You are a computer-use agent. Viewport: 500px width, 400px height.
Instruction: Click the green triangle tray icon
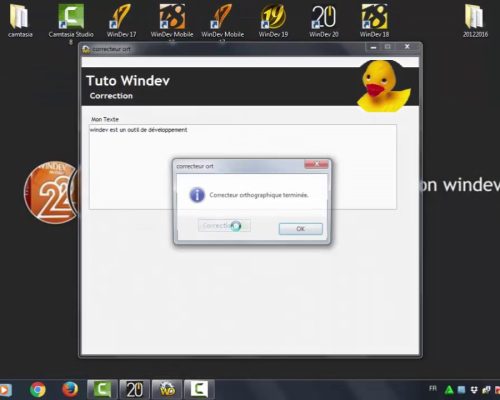click(449, 389)
